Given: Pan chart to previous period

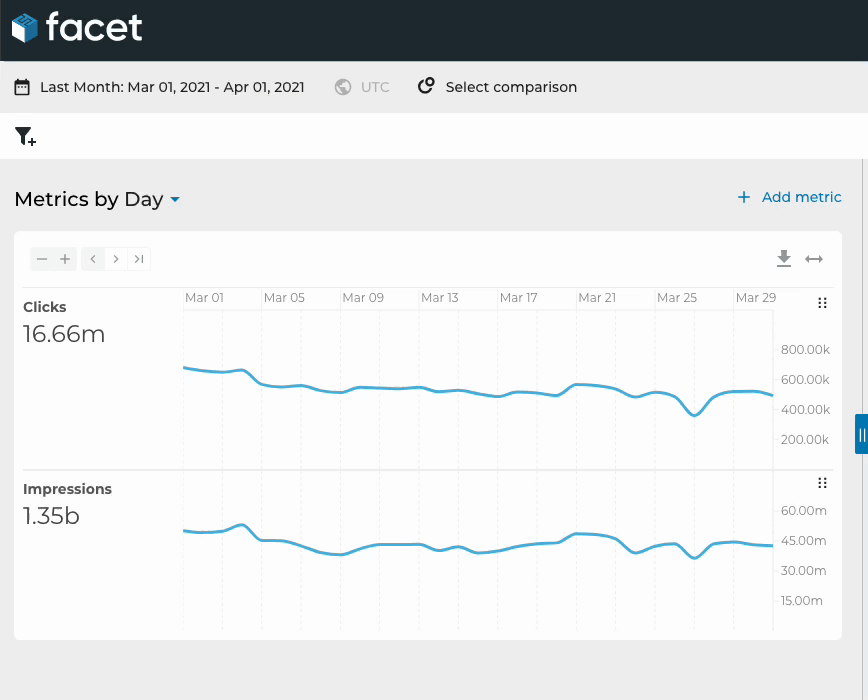Looking at the screenshot, I should point(93,259).
